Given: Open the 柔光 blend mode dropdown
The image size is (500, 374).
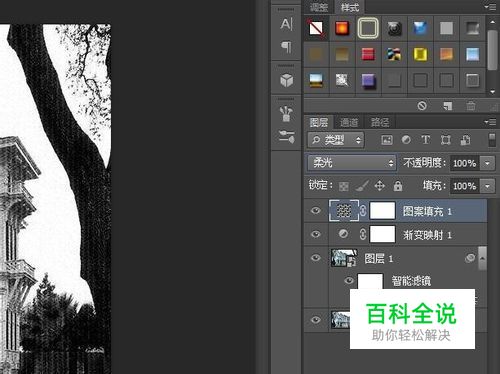Looking at the screenshot, I should point(352,163).
